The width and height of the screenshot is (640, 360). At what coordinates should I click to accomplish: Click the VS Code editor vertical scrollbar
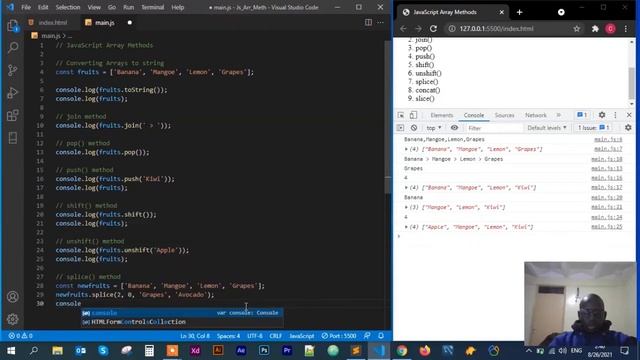[388, 116]
